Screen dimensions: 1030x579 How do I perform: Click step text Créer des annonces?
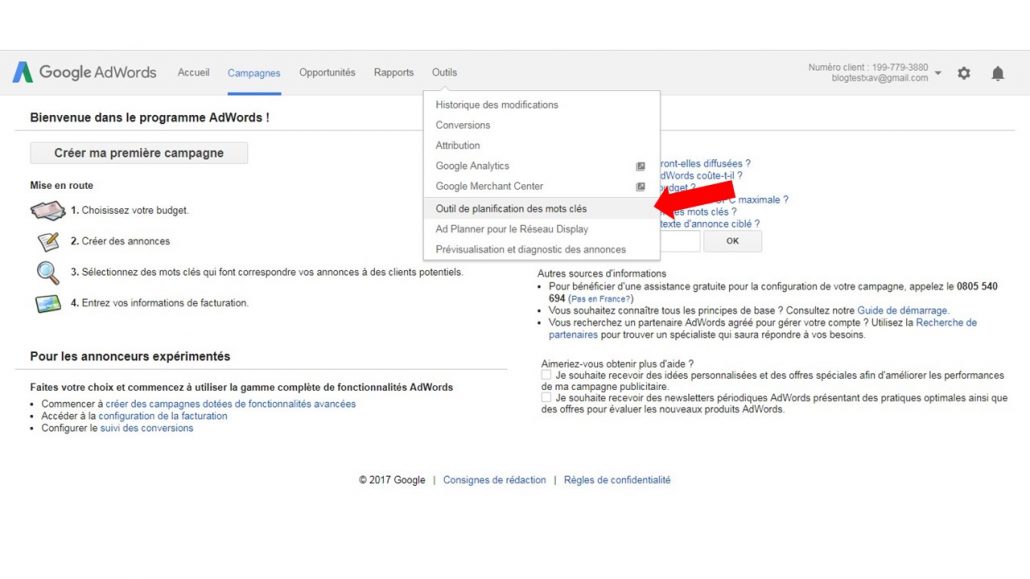click(x=125, y=241)
